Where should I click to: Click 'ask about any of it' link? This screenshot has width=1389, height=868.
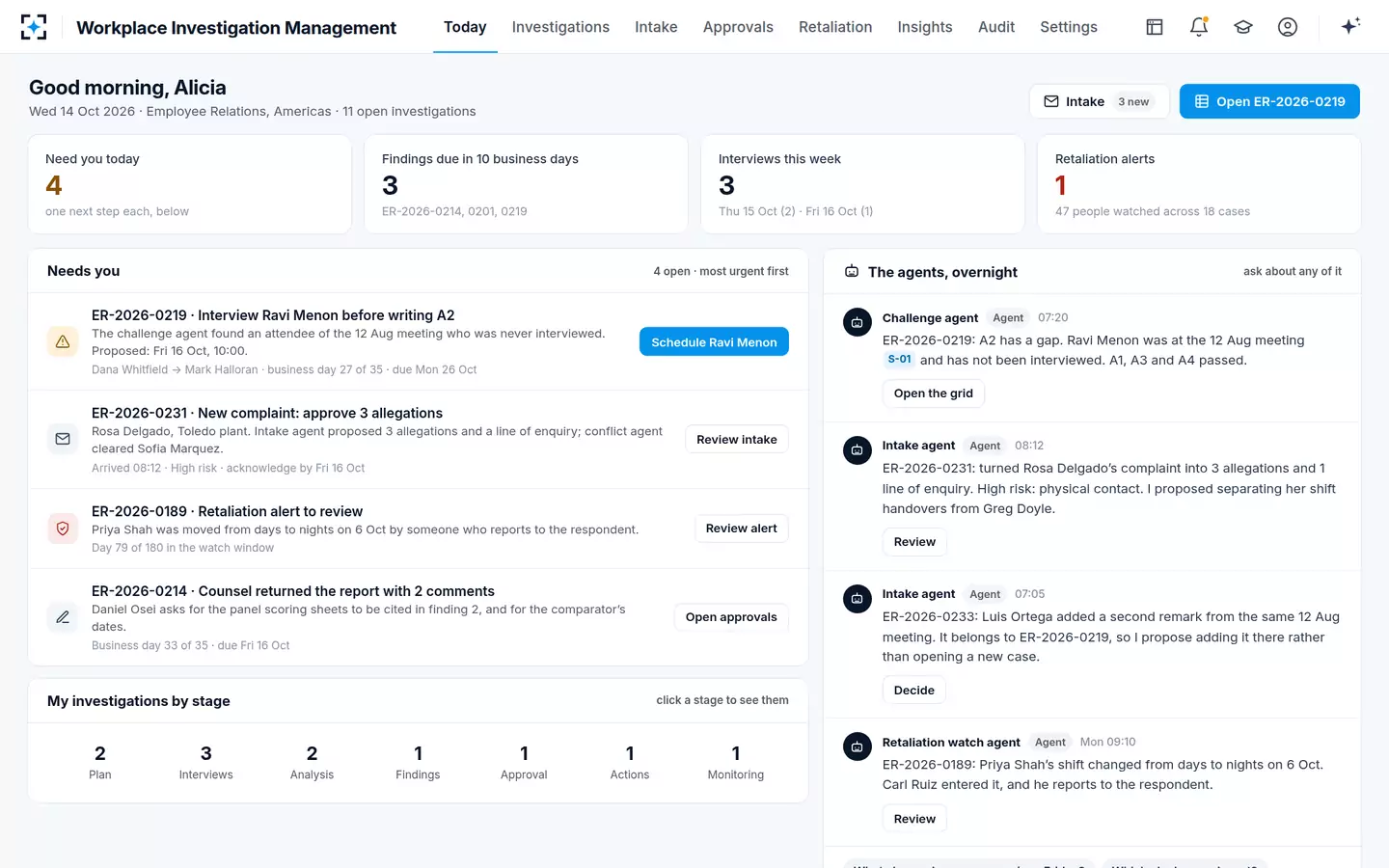click(x=1293, y=272)
